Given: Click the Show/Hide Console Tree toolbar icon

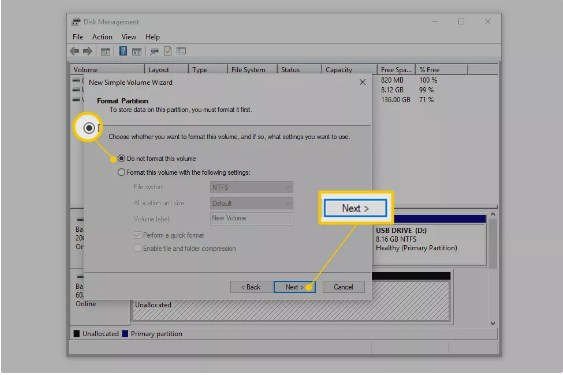Looking at the screenshot, I should [105, 52].
